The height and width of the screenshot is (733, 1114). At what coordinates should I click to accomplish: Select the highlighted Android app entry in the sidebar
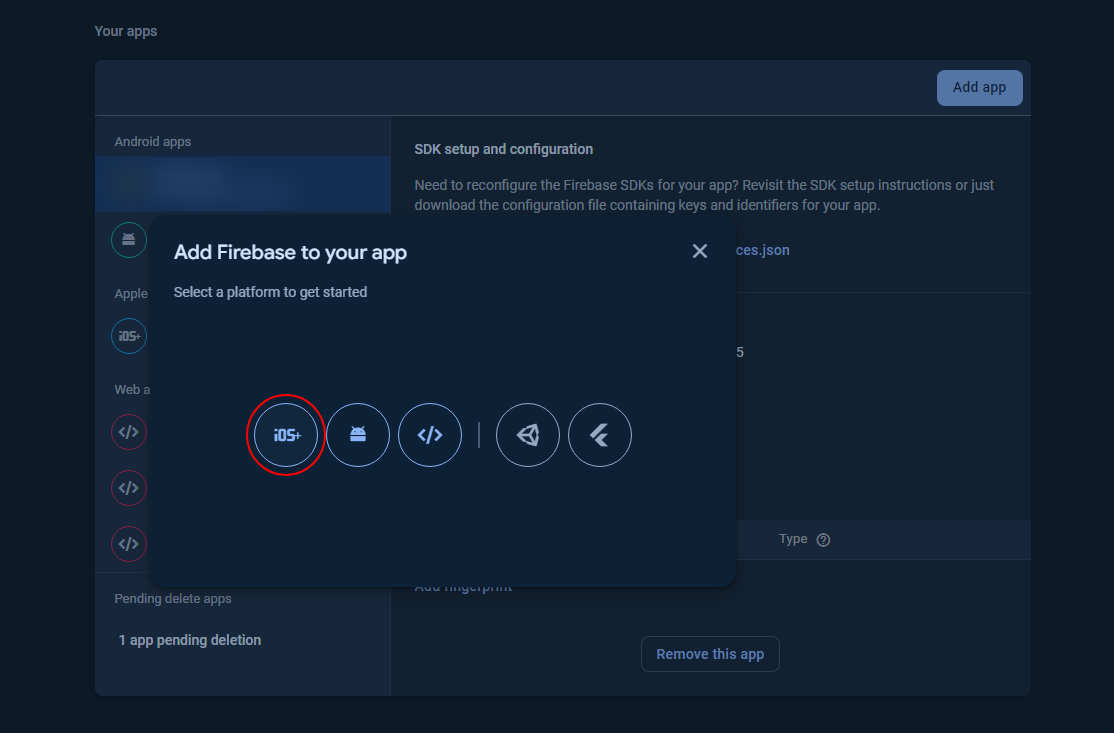(x=242, y=184)
